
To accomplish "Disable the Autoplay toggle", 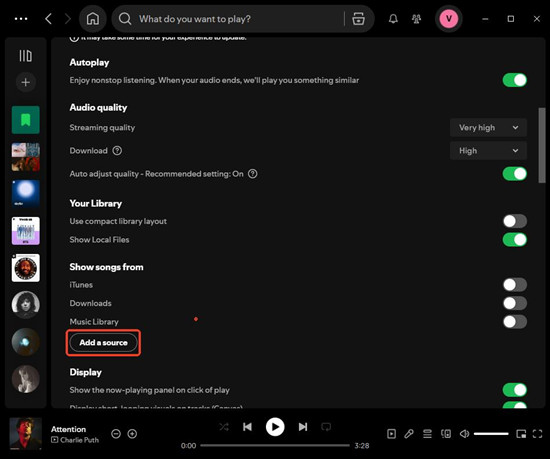I will 515,80.
